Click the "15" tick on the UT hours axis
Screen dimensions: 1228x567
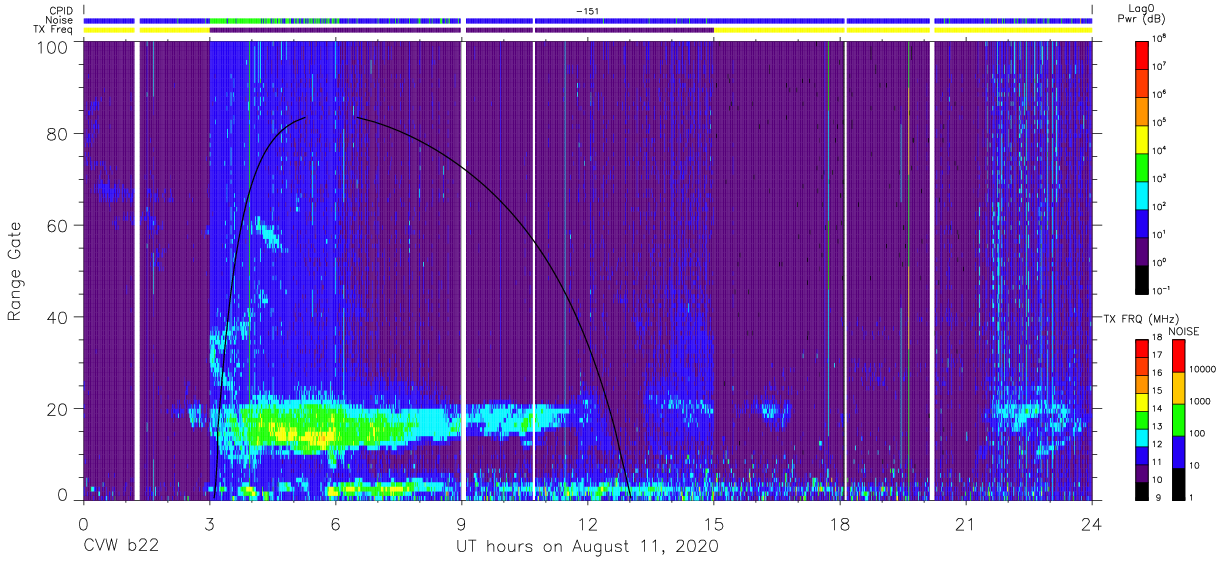714,523
